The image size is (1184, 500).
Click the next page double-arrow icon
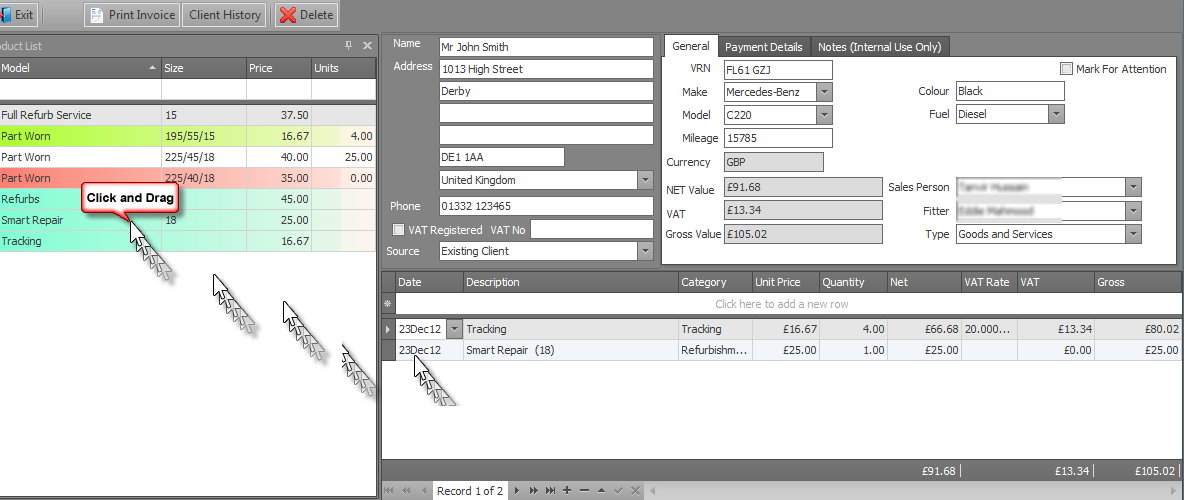click(x=532, y=491)
